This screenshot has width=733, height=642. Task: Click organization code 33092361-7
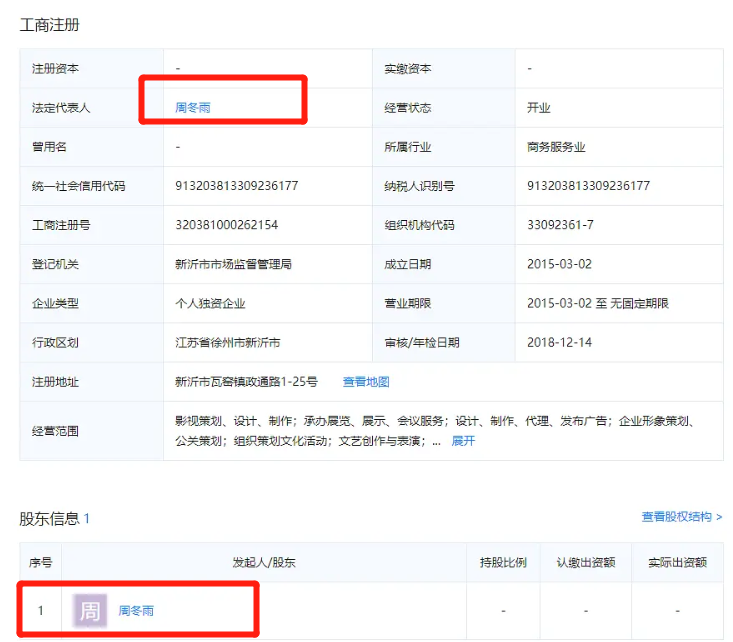pos(560,225)
